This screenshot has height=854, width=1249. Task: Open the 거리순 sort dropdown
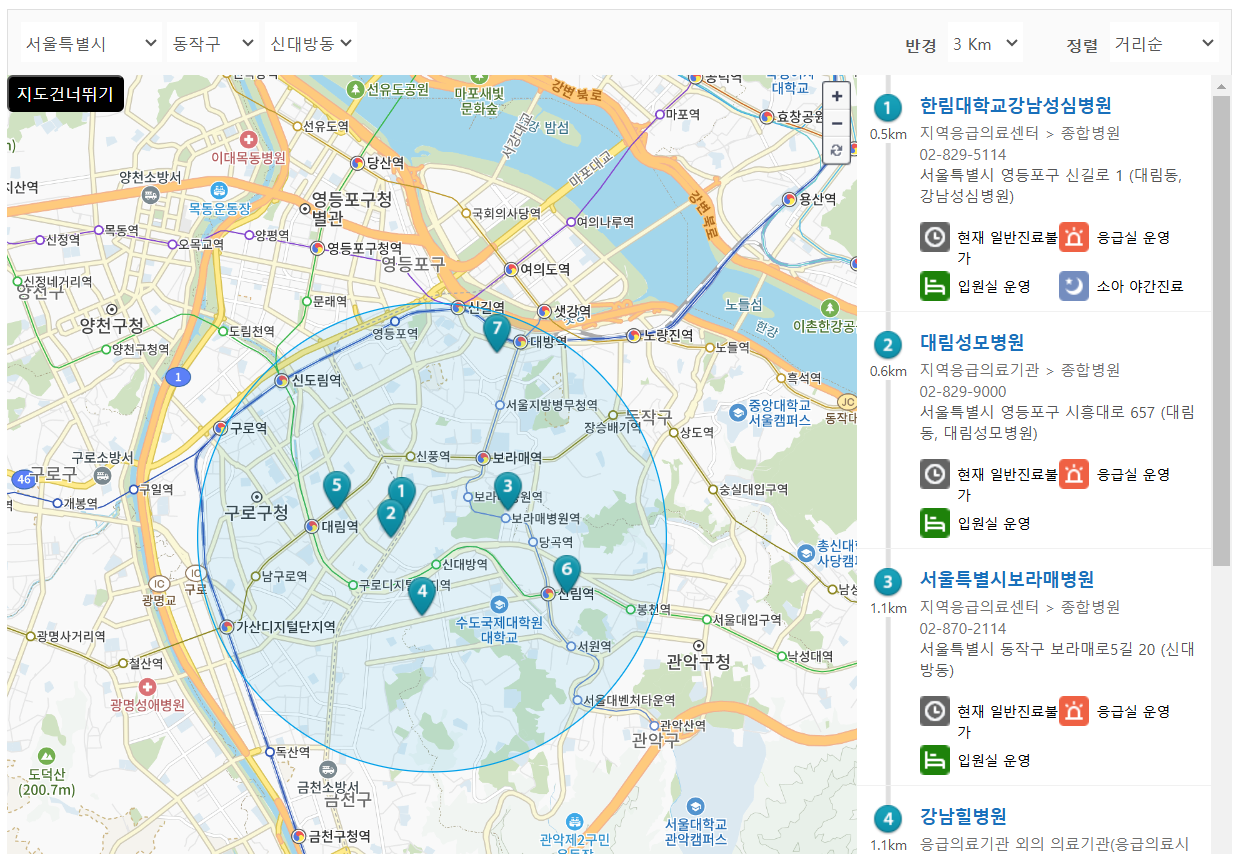pos(1164,43)
